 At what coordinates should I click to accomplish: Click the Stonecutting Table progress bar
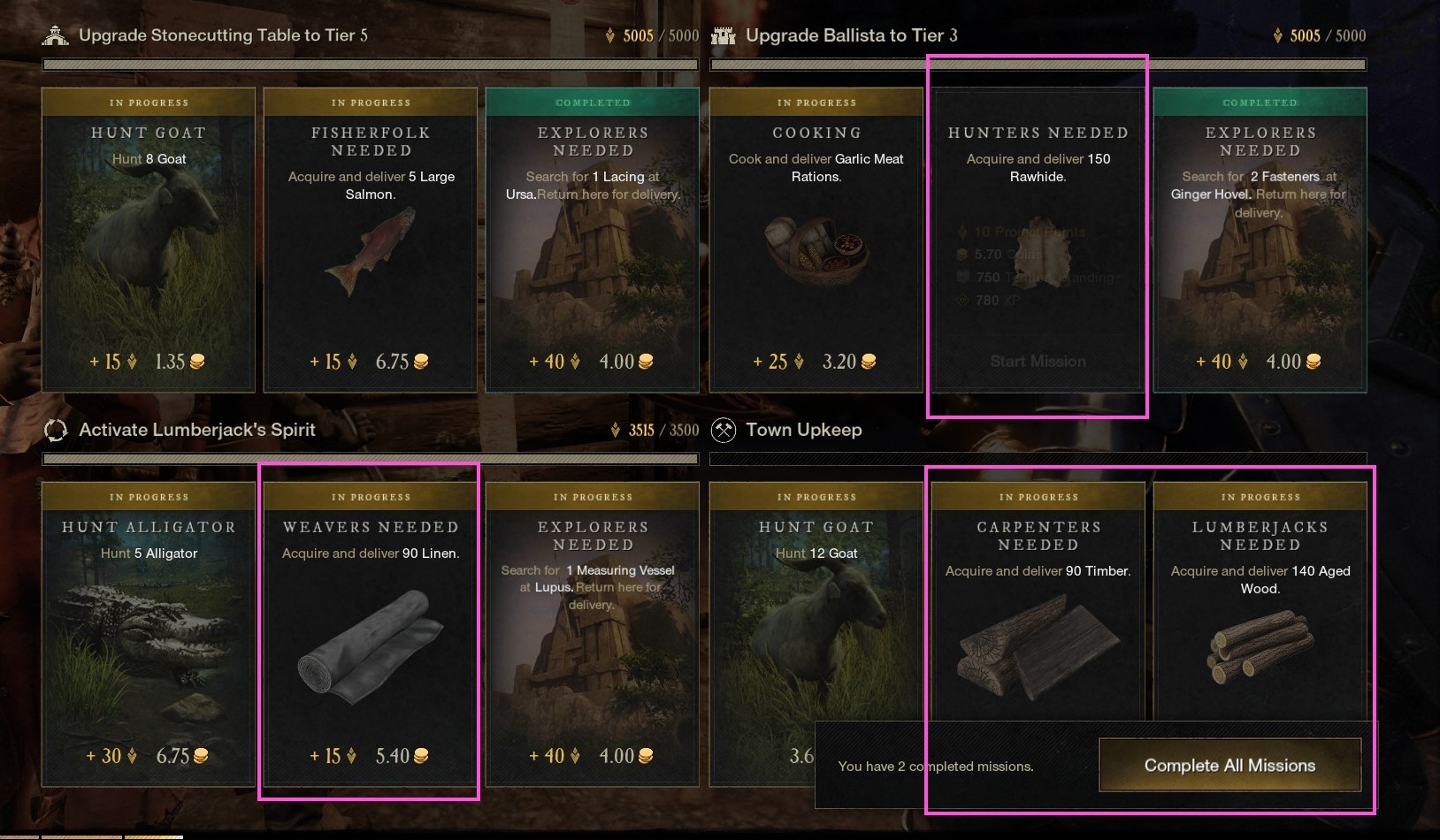(371, 65)
